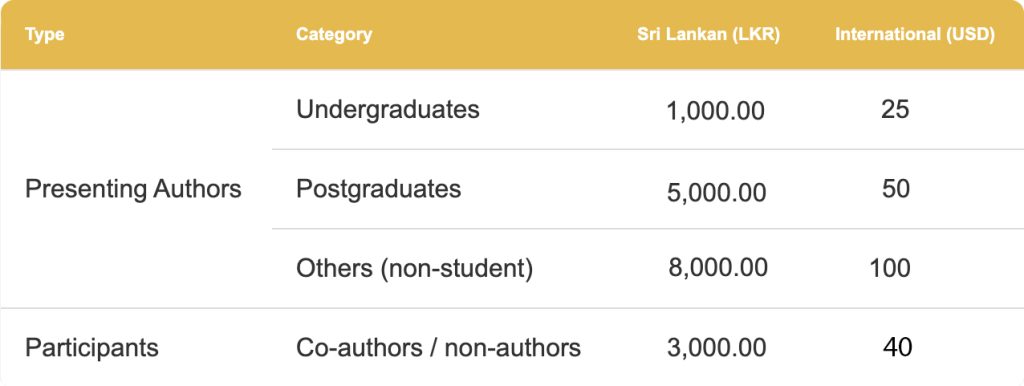The image size is (1024, 386).
Task: Click the Co-authors / non-authors cell
Action: [438, 347]
